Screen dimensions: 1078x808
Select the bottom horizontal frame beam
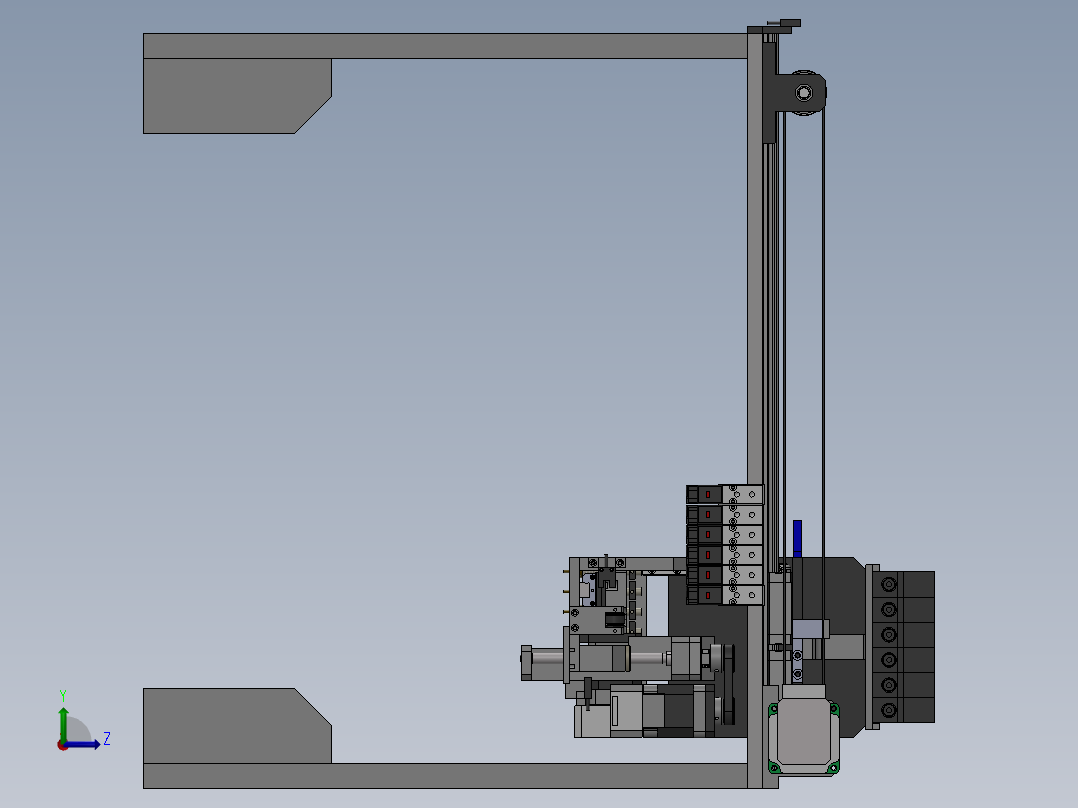click(445, 776)
